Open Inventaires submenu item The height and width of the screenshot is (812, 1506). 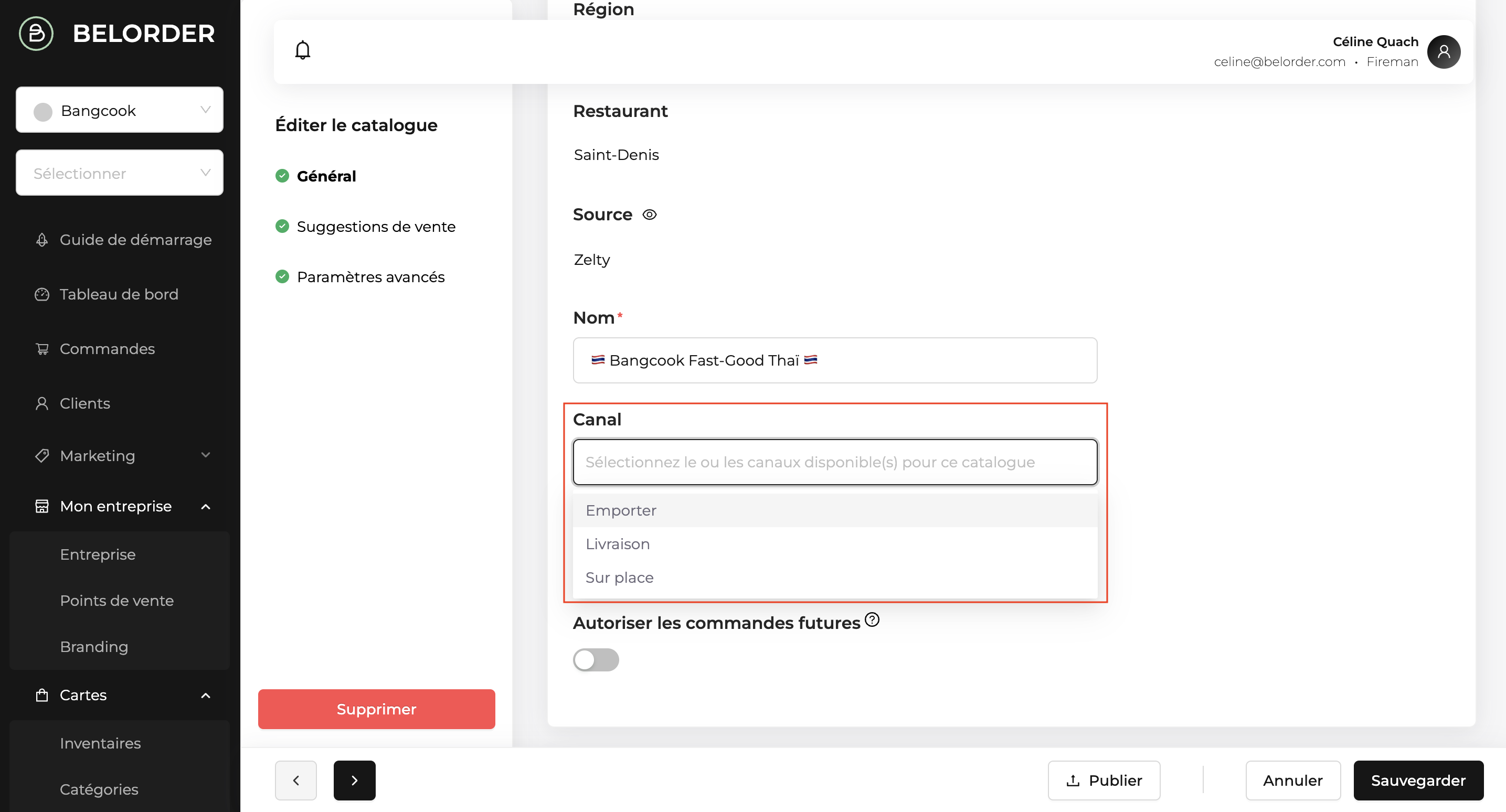[101, 743]
